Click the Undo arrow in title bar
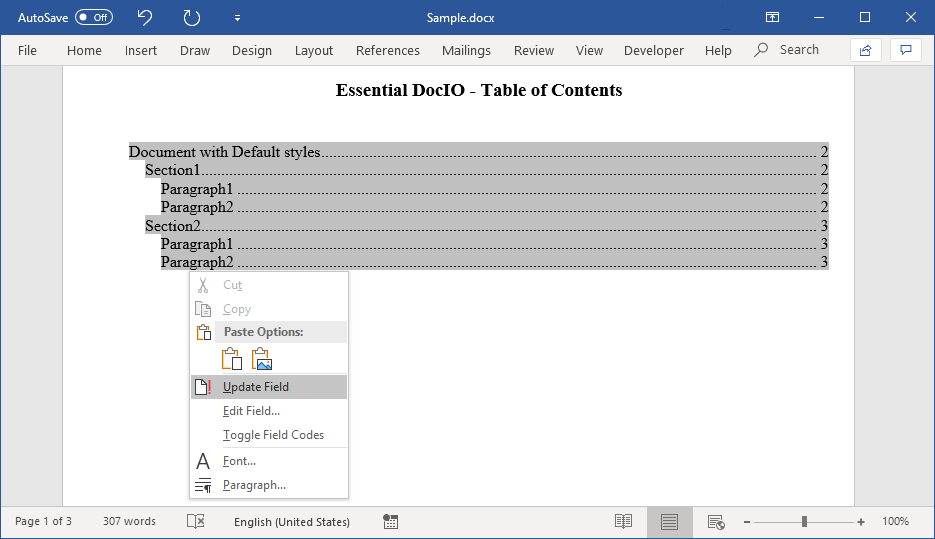Screen dimensions: 935x539 tap(145, 17)
